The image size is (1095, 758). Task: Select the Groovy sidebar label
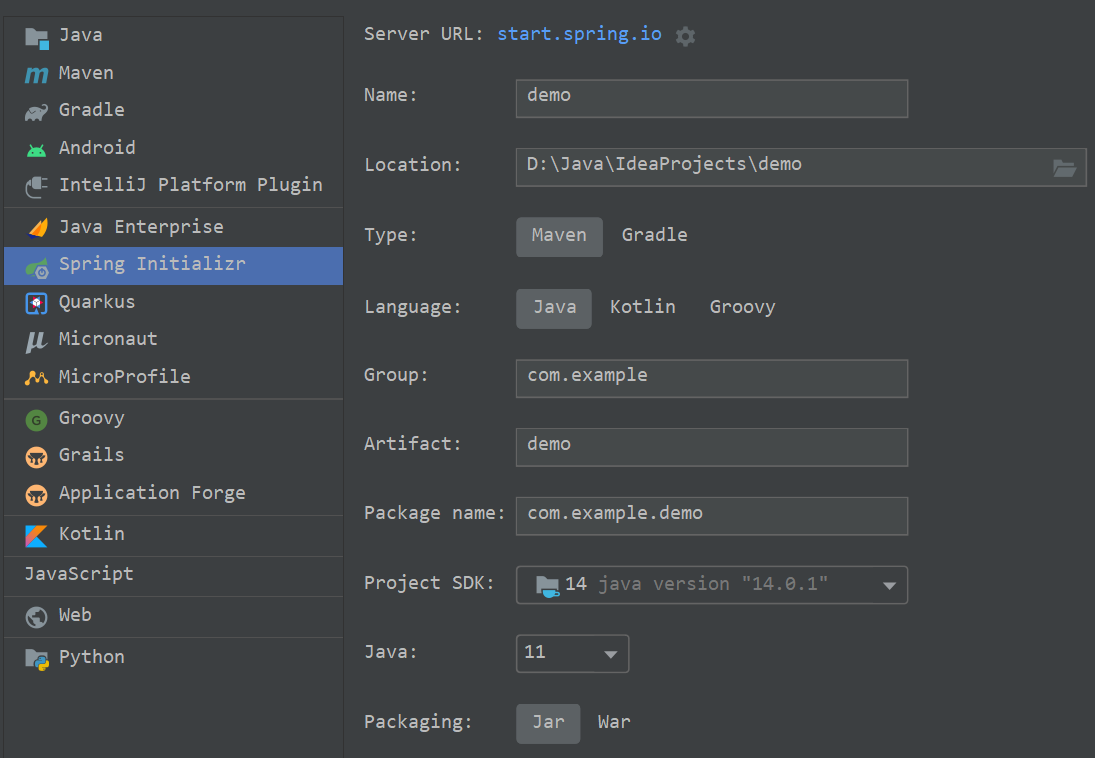click(91, 418)
